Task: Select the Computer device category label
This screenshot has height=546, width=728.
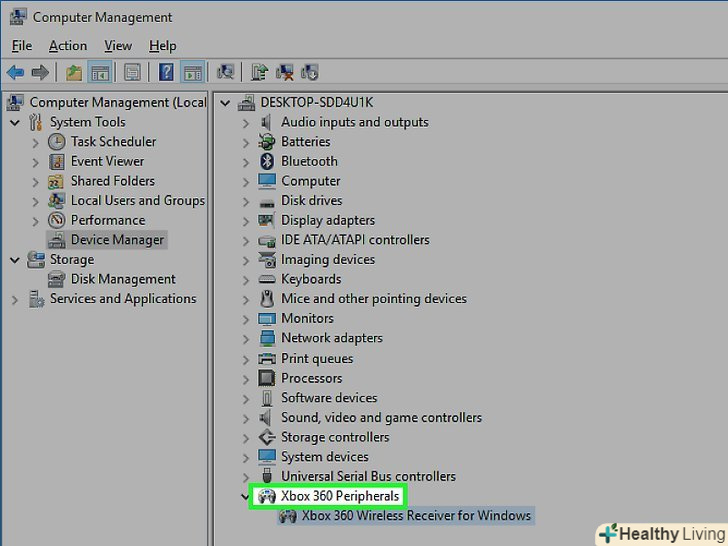Action: (311, 181)
